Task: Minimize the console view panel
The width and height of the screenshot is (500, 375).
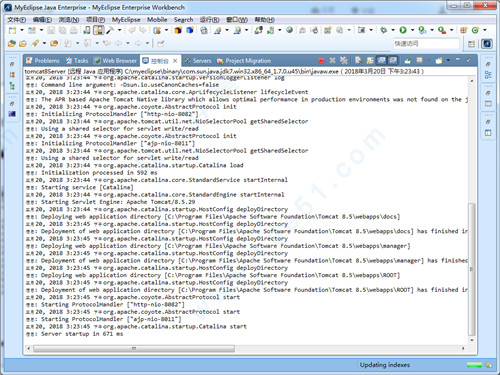Action: coord(458,60)
